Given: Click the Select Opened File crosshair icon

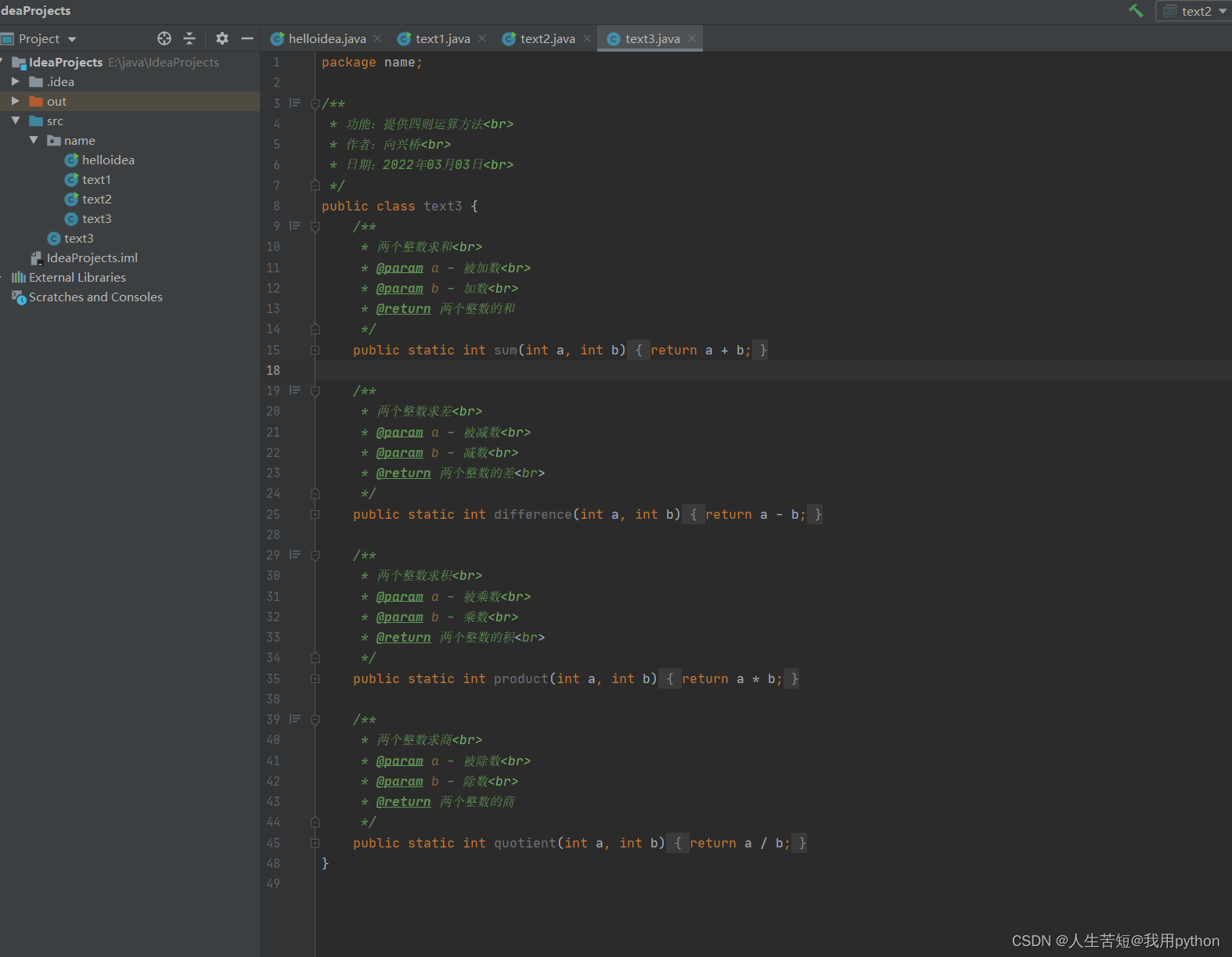Looking at the screenshot, I should 164,38.
